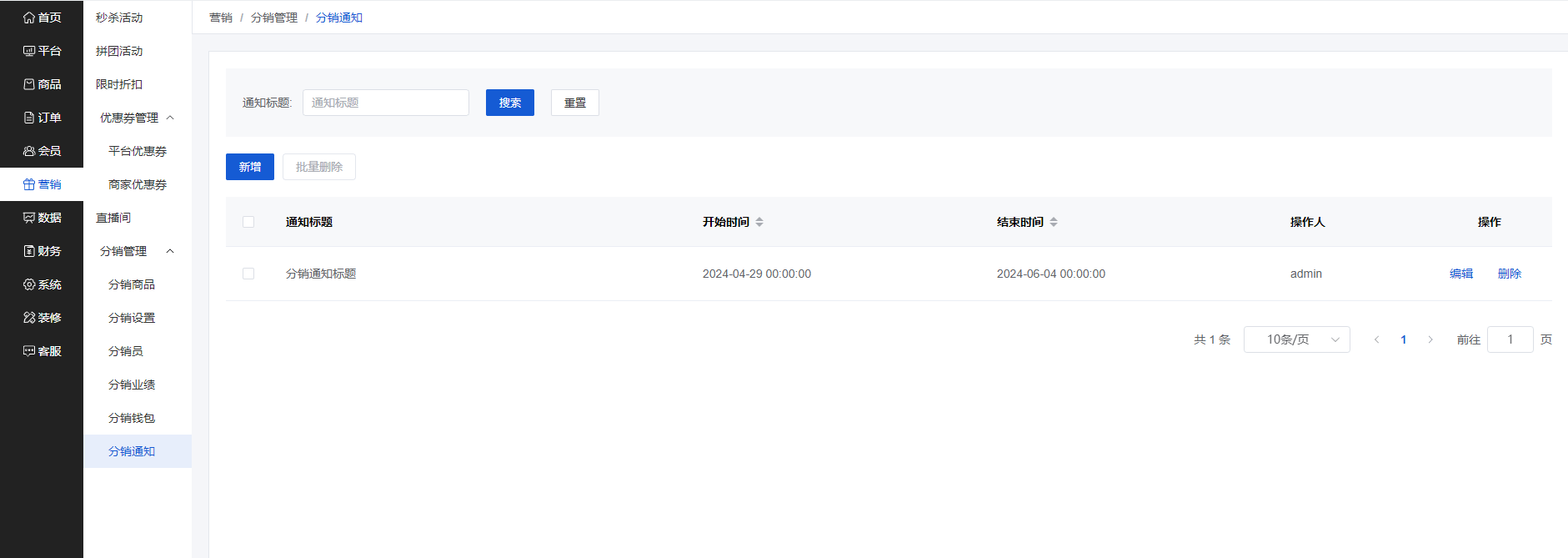This screenshot has width=1568, height=558.
Task: Open the 首页 home icon in sidebar
Action: (29, 18)
